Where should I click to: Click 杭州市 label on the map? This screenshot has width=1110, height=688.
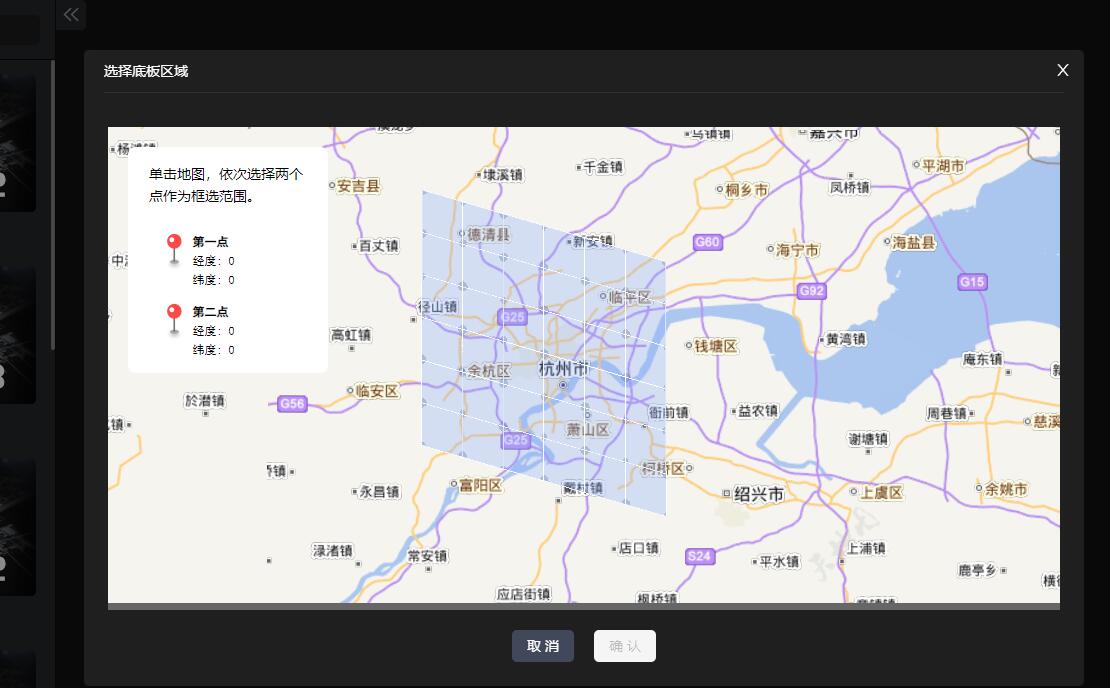563,369
